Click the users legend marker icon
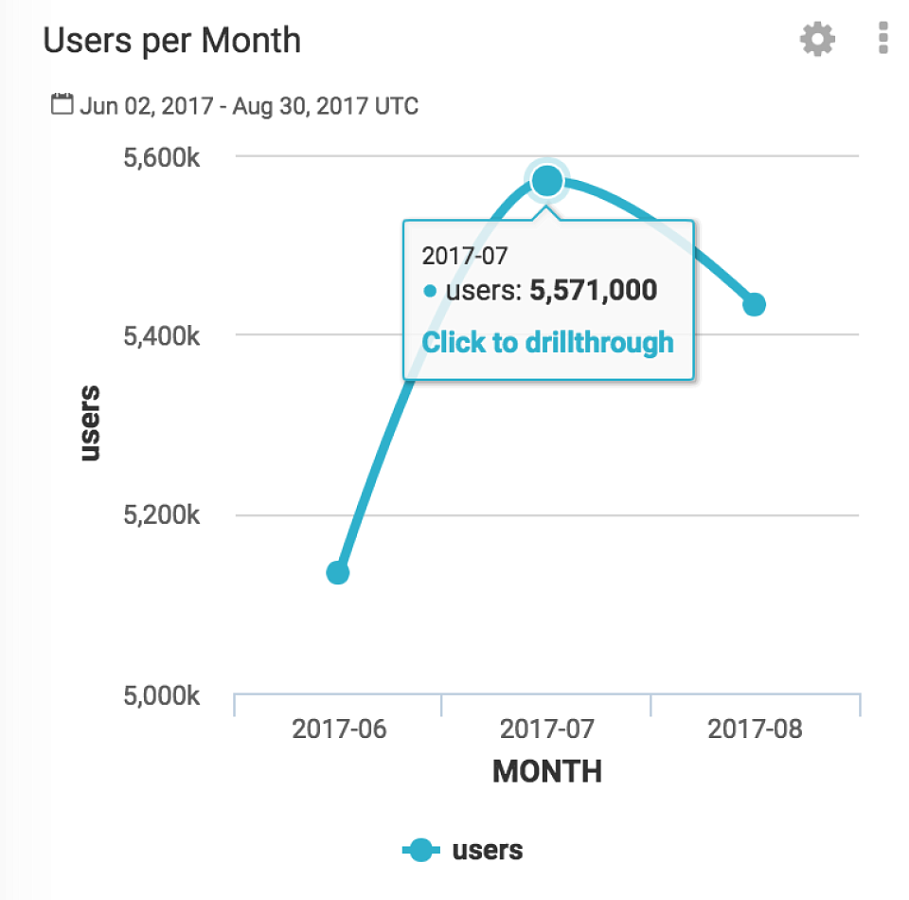 [421, 850]
